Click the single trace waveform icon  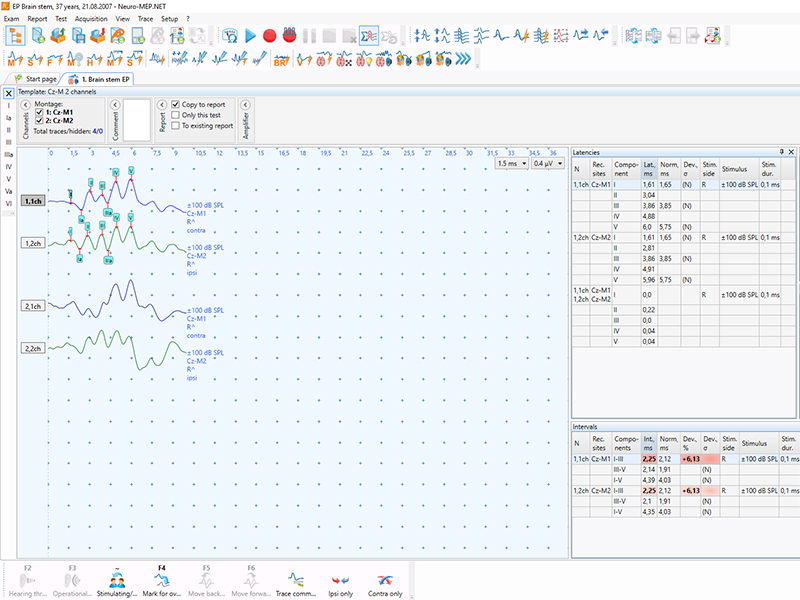(x=502, y=36)
